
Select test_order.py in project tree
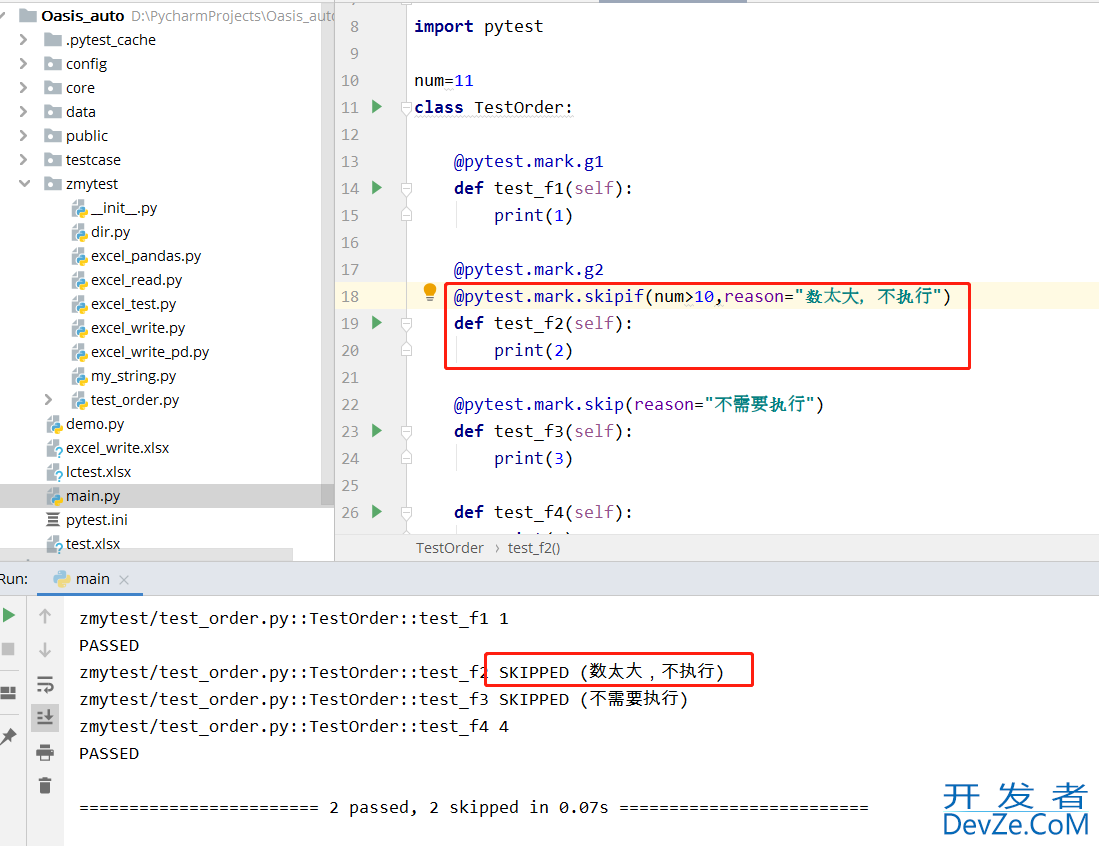[135, 400]
